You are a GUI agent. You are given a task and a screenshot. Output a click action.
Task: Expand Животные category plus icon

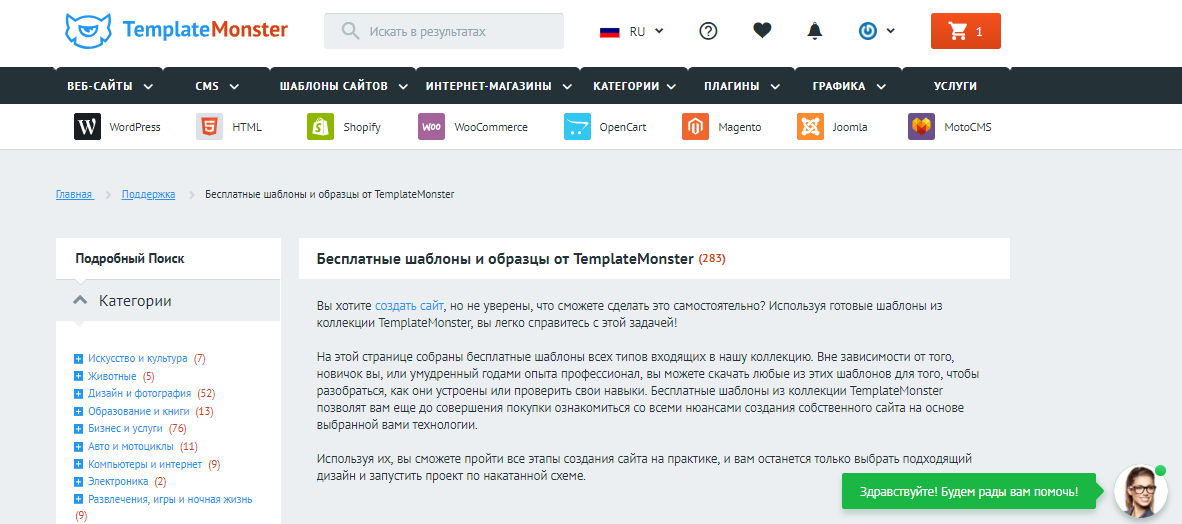(x=78, y=375)
